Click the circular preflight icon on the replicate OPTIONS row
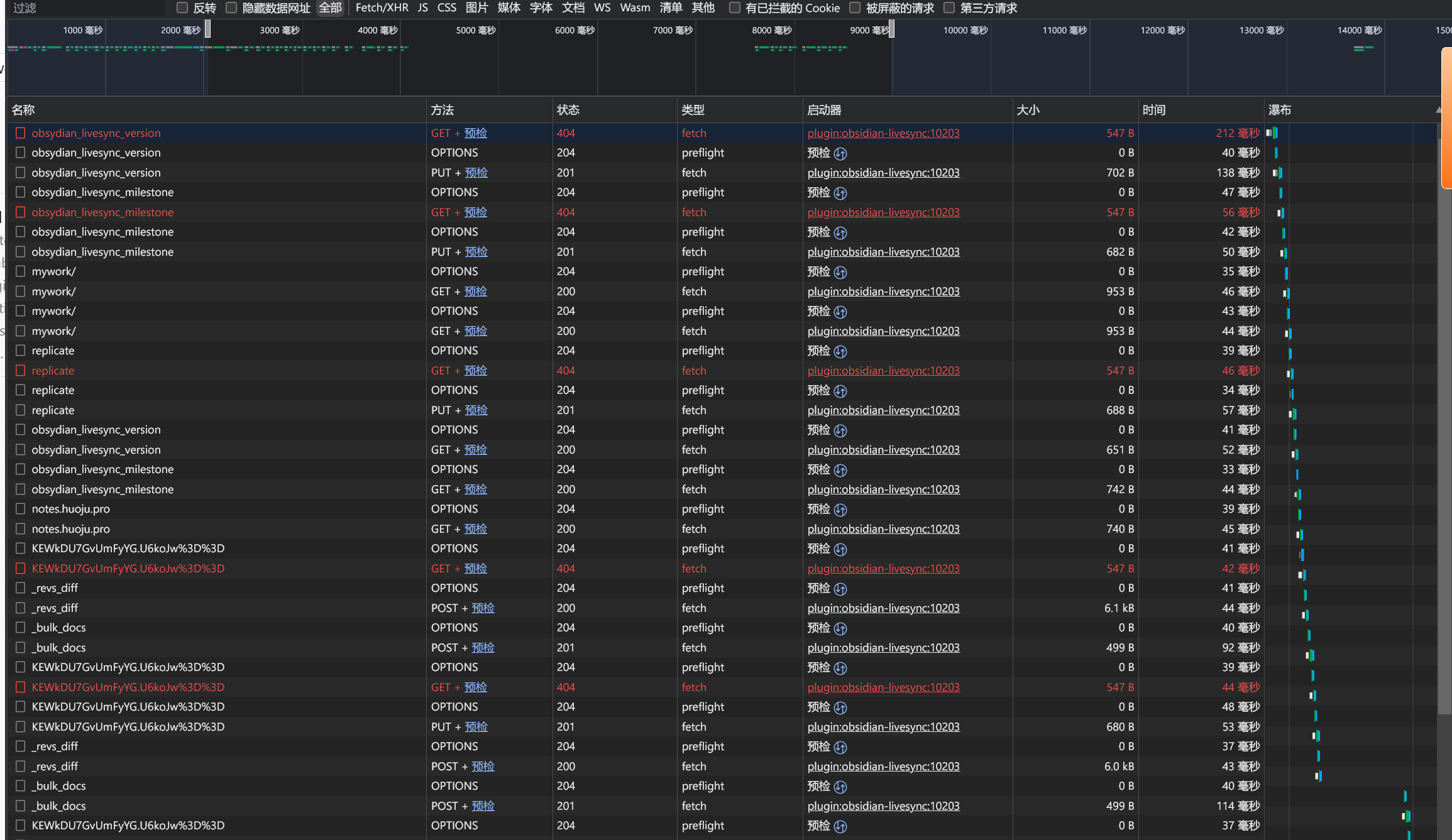This screenshot has height=840, width=1452. tap(840, 351)
